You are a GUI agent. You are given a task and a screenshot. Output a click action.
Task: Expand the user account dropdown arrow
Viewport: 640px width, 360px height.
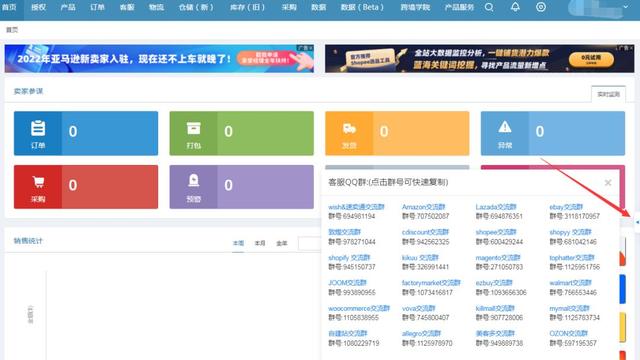pyautogui.click(x=625, y=7)
